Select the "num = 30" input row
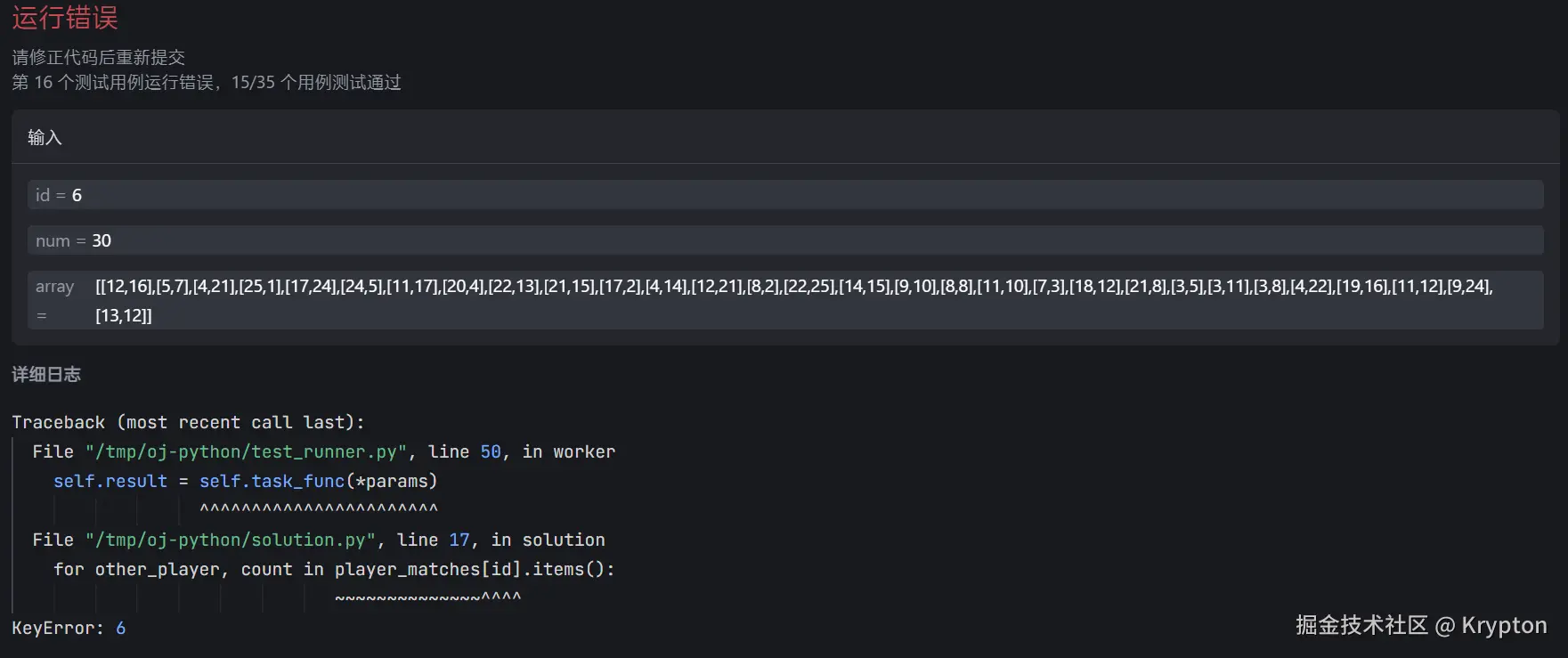This screenshot has width=1568, height=658. (x=74, y=240)
